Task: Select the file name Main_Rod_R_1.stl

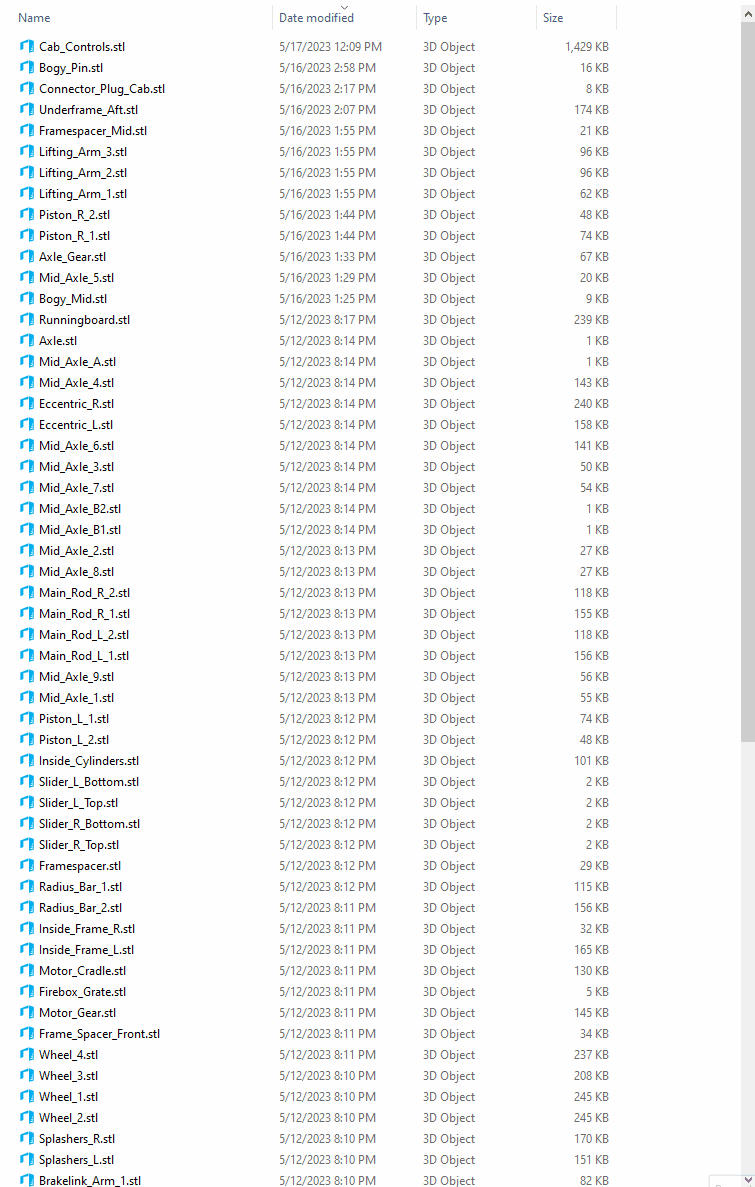Action: (84, 614)
